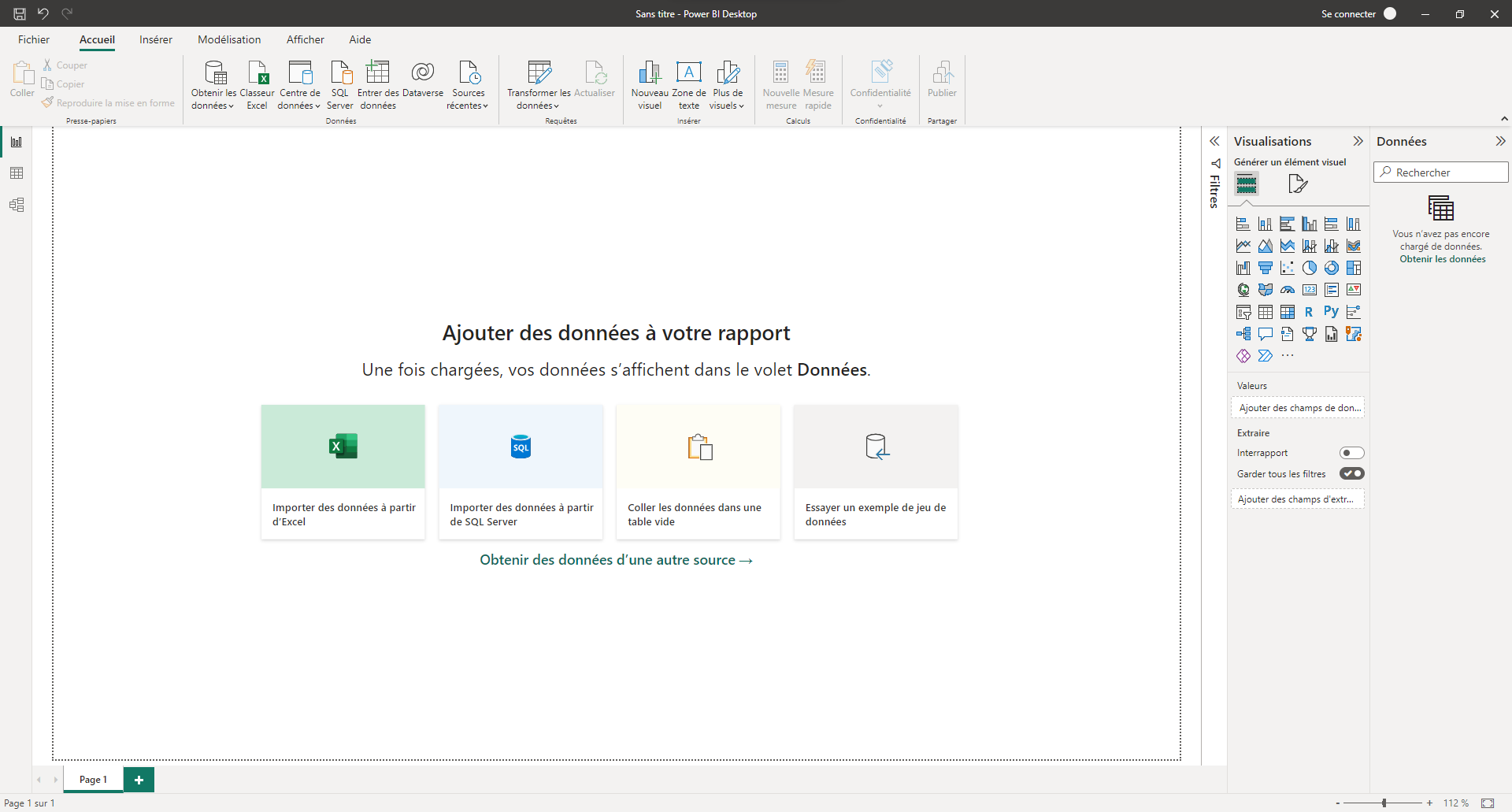Switch to the Modélisation tab

pyautogui.click(x=229, y=39)
